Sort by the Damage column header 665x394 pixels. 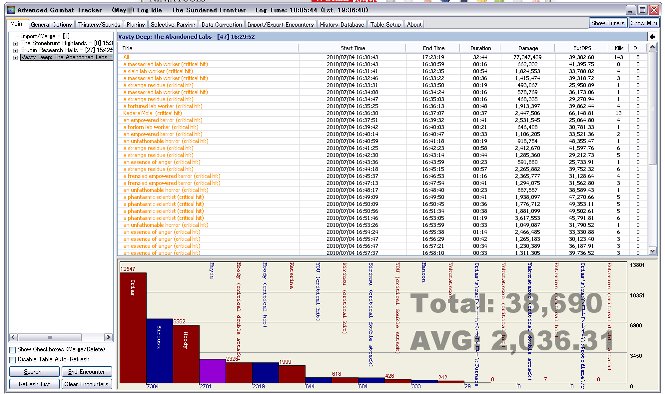(x=528, y=48)
